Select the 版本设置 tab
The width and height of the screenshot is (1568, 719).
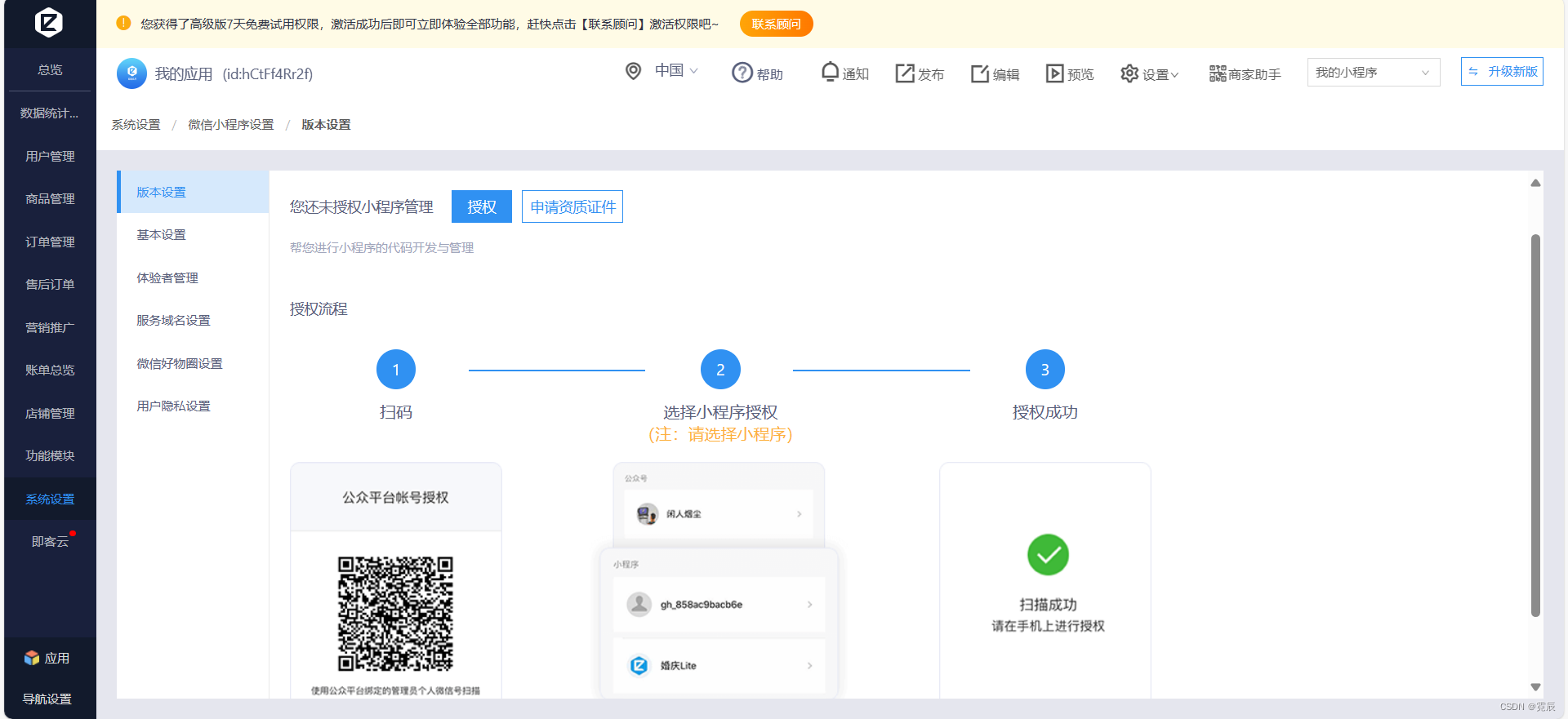pyautogui.click(x=193, y=192)
